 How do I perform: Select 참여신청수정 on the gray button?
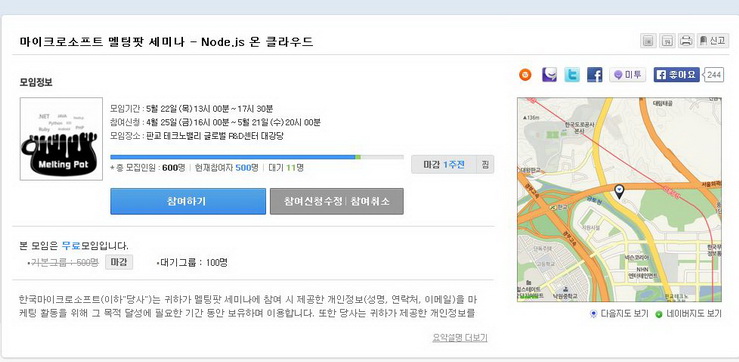(313, 201)
